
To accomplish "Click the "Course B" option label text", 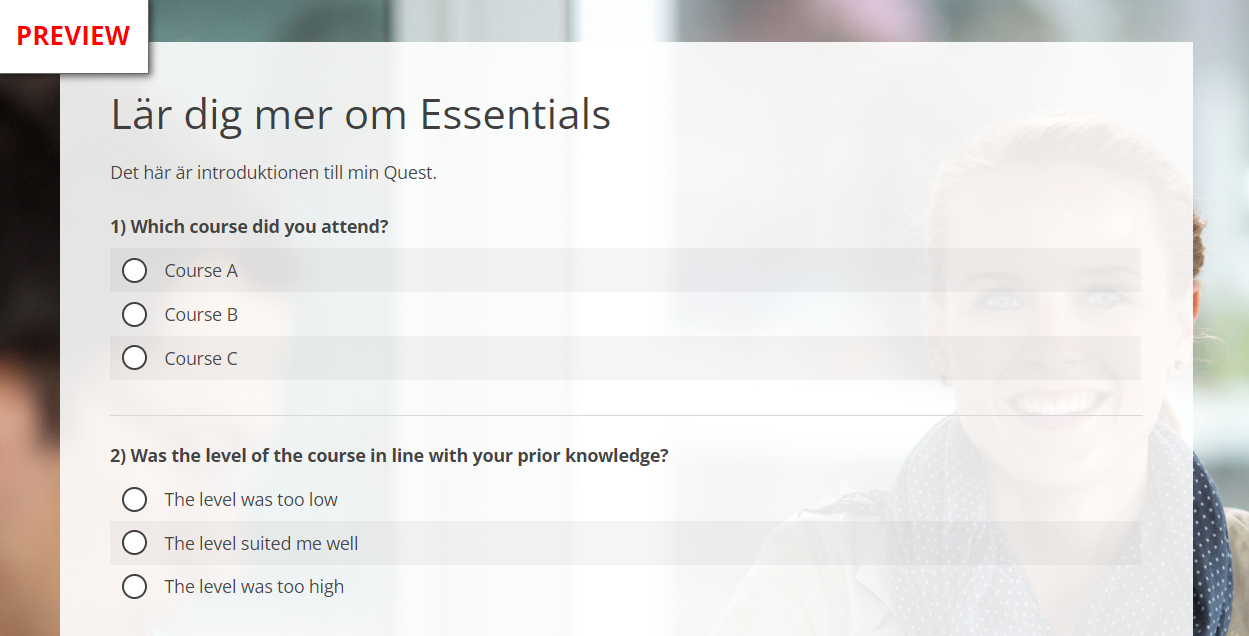I will click(201, 315).
